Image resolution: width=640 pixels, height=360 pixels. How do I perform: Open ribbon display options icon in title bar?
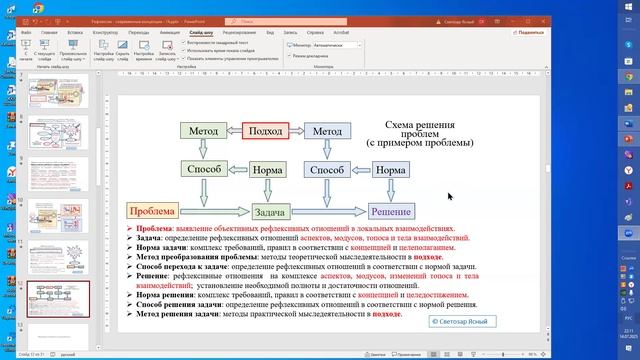(x=497, y=21)
